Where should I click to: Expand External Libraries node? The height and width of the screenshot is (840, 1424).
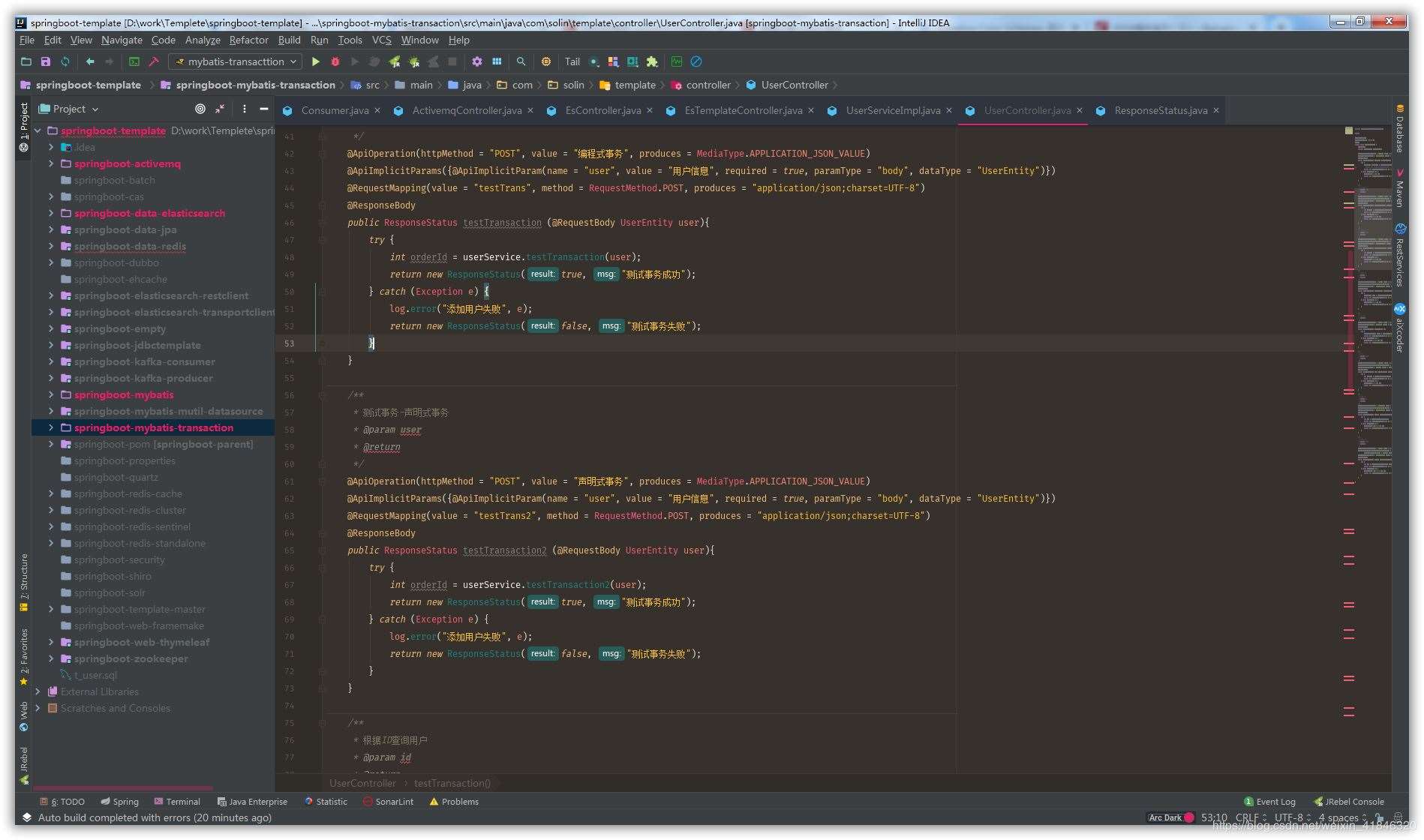(38, 691)
